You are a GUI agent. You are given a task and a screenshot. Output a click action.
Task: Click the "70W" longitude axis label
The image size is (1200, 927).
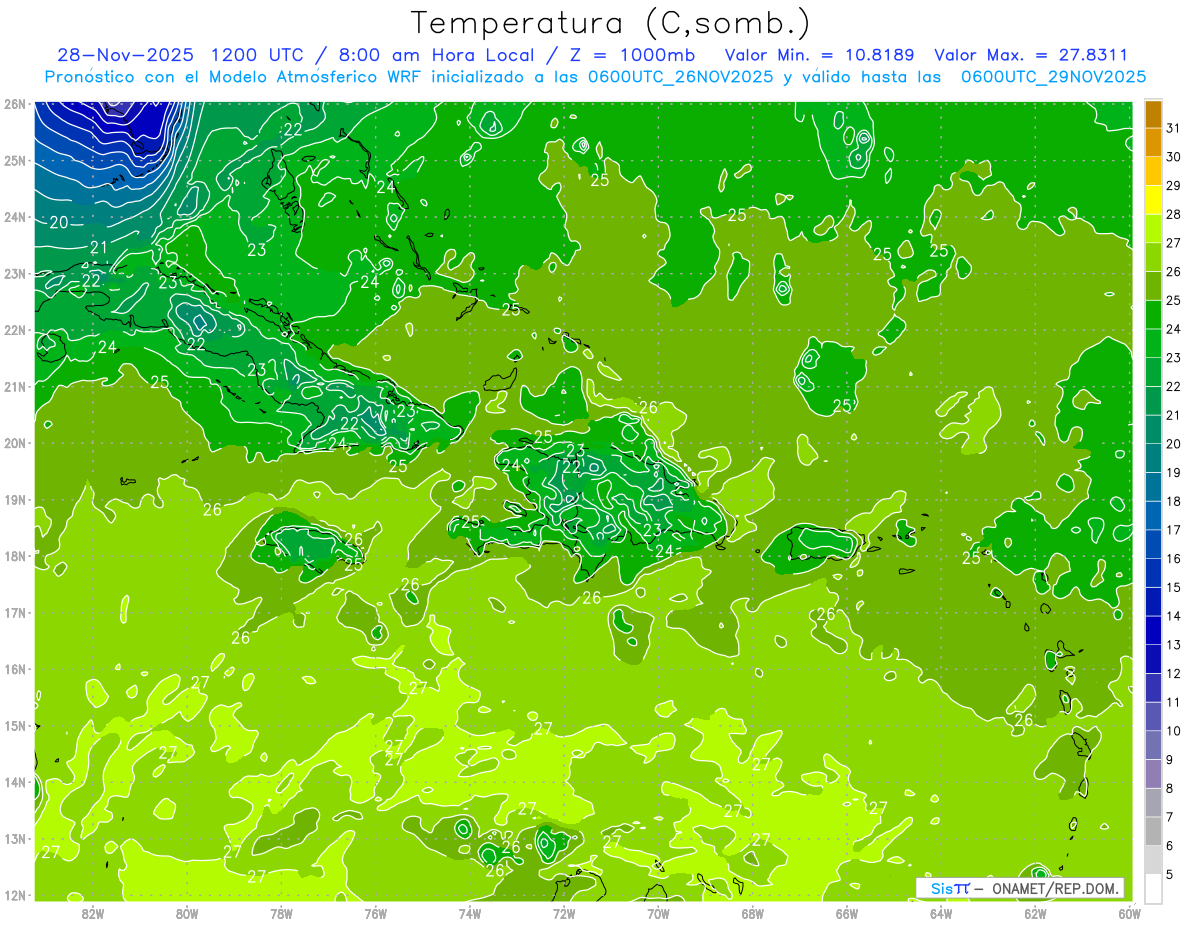[x=658, y=913]
